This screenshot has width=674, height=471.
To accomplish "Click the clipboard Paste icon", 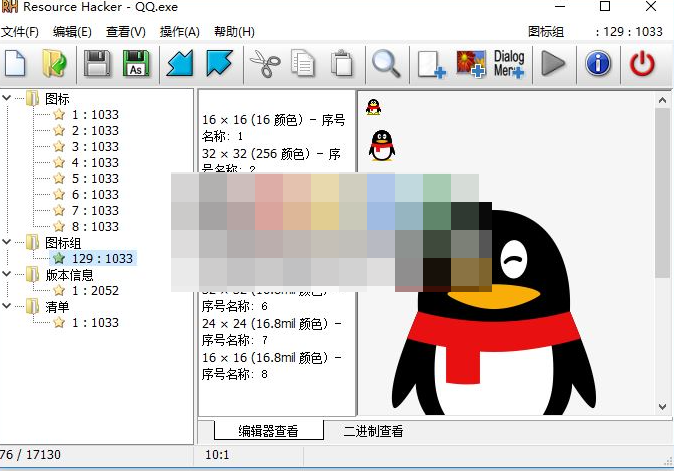I will [342, 64].
